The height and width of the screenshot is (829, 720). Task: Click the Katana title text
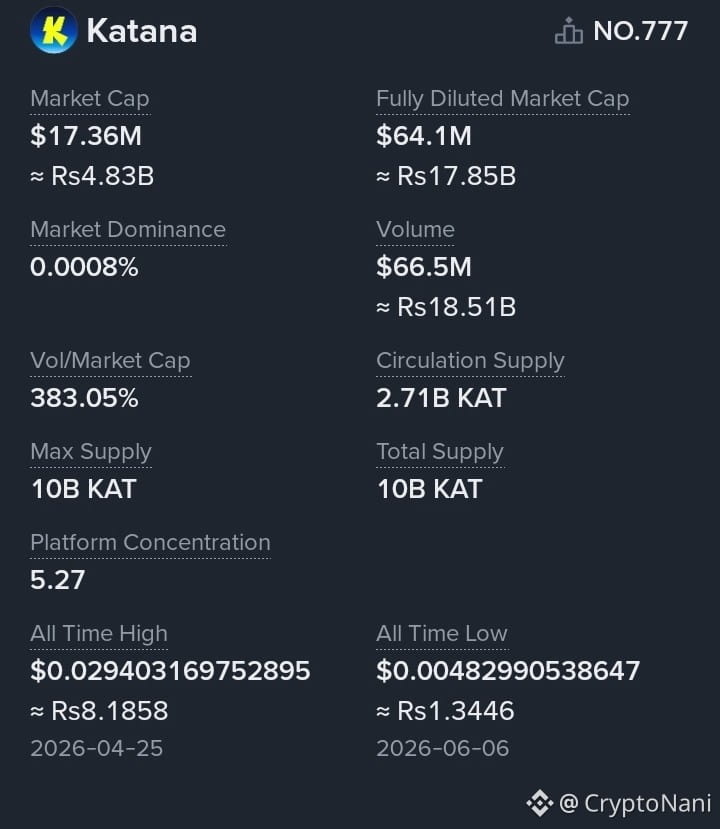click(x=142, y=31)
